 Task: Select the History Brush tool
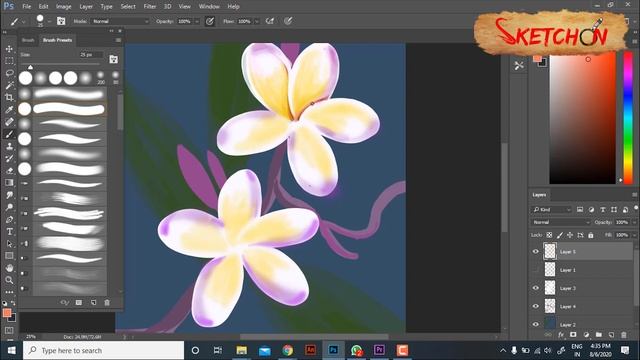tap(9, 158)
